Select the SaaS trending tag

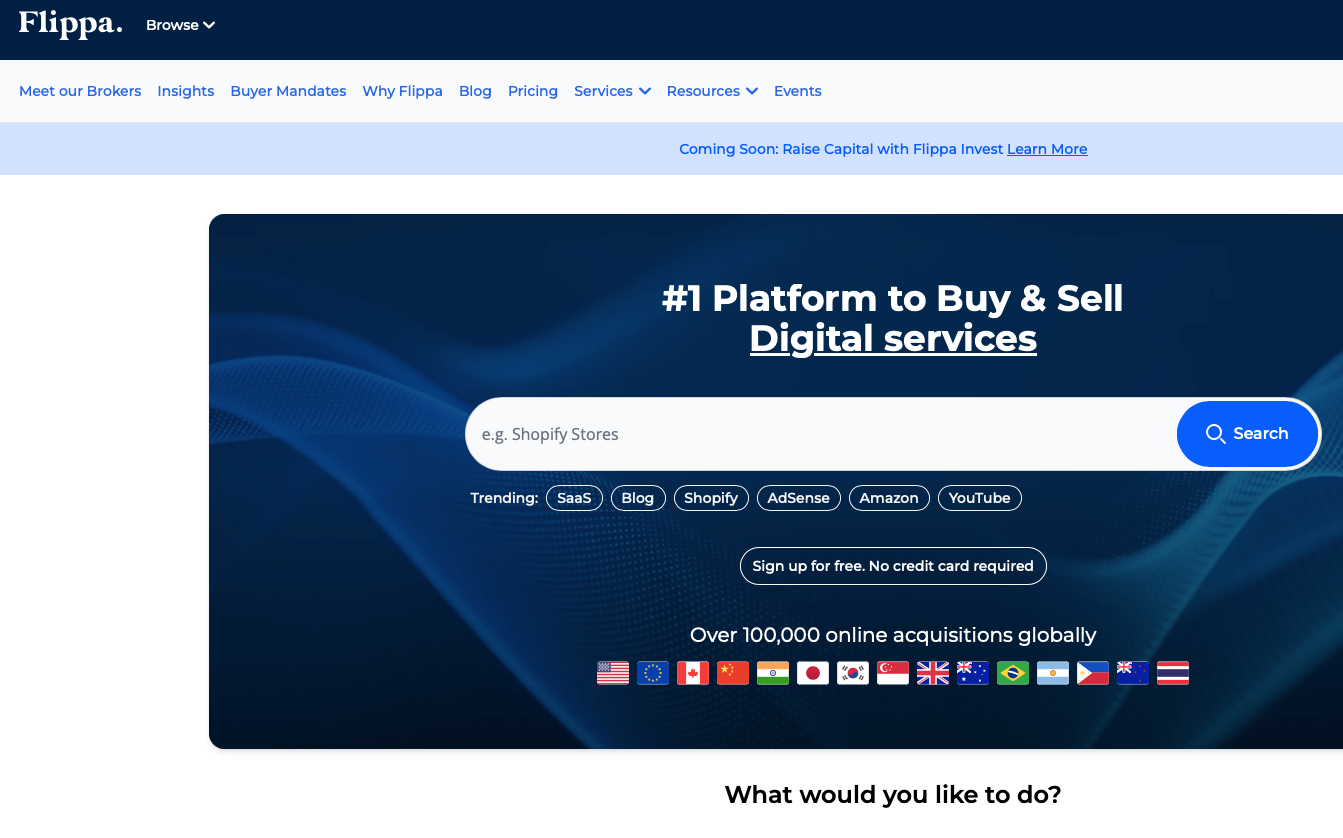(x=574, y=498)
